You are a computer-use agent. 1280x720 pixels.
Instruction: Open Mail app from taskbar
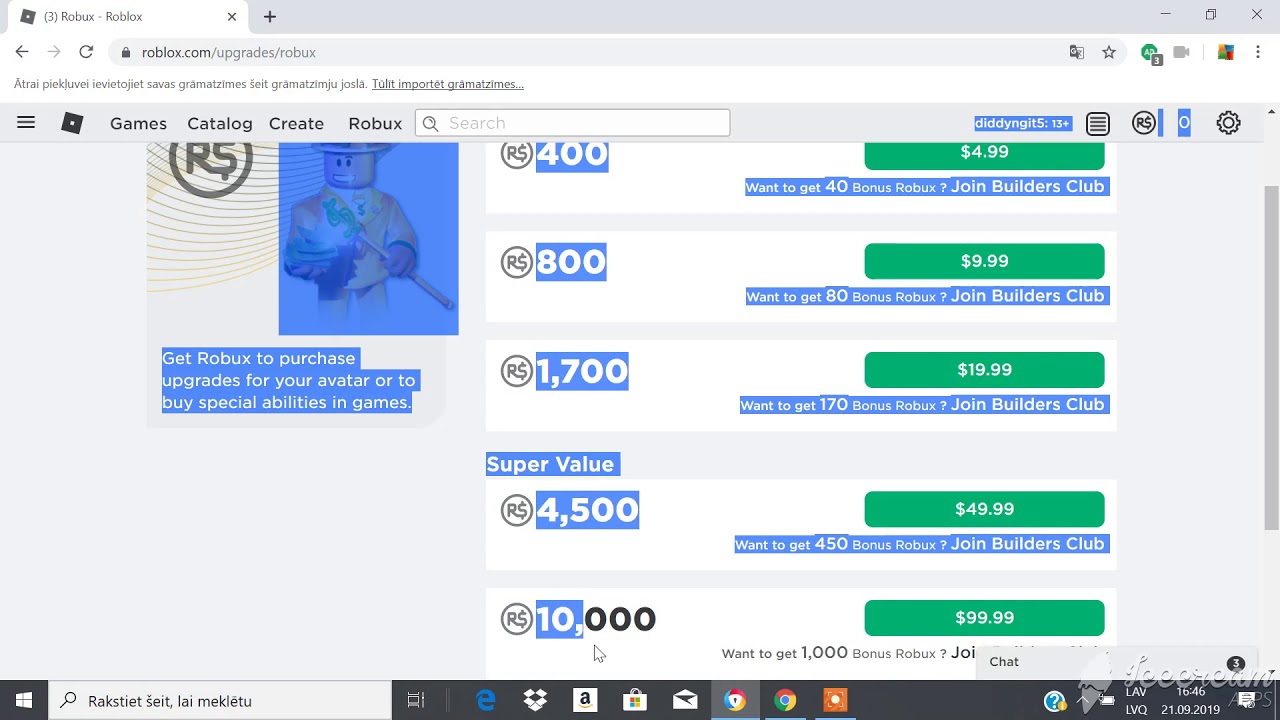(685, 701)
